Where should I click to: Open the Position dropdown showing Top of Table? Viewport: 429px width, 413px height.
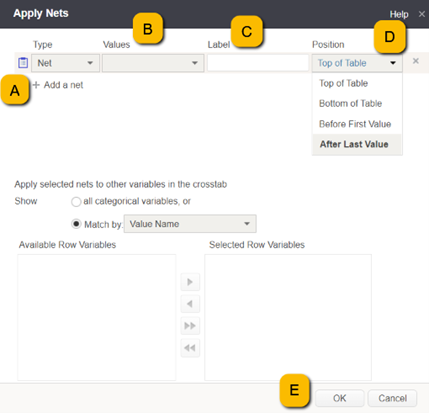(357, 63)
